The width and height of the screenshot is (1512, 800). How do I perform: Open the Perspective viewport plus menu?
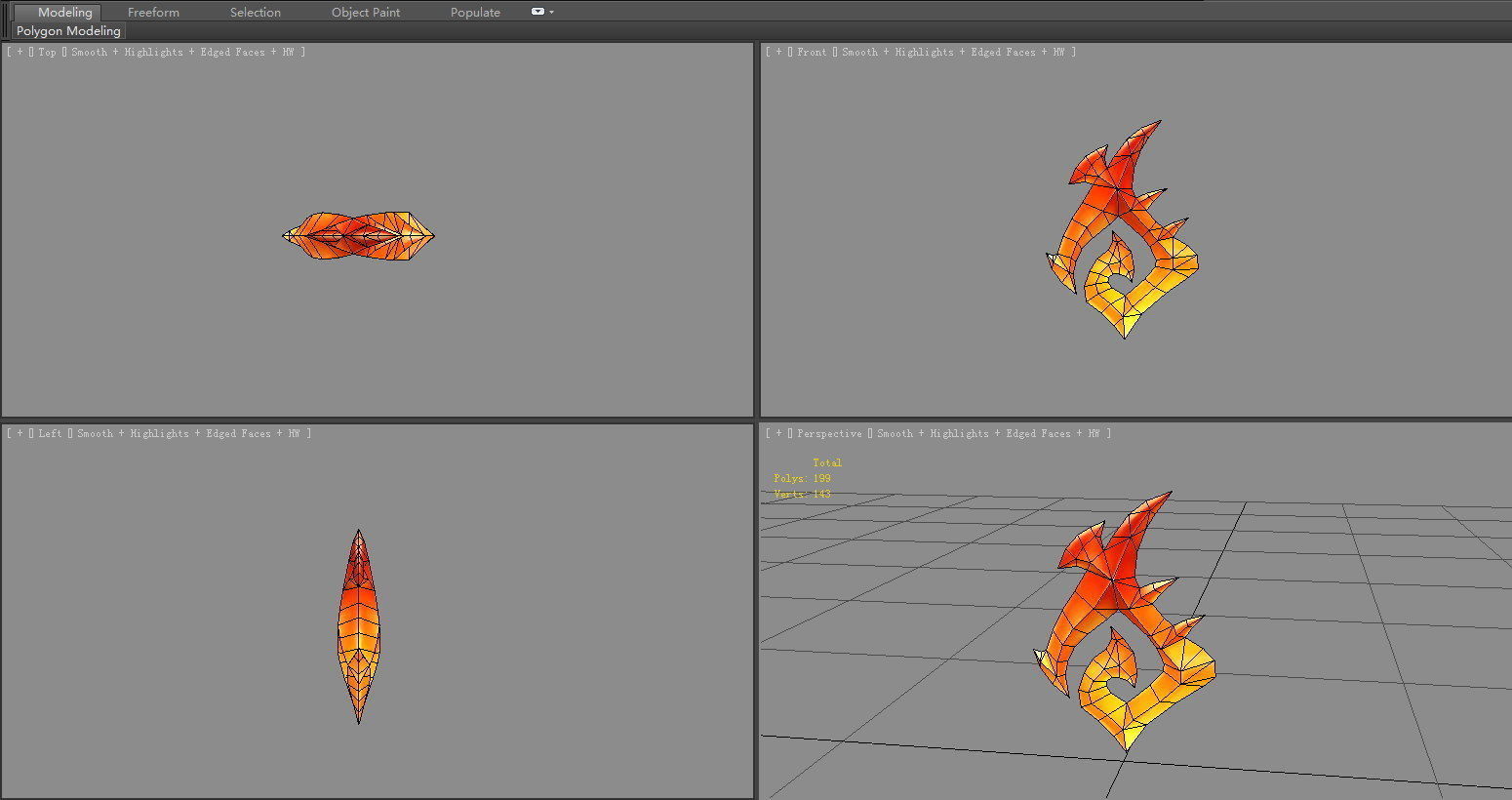tap(778, 434)
